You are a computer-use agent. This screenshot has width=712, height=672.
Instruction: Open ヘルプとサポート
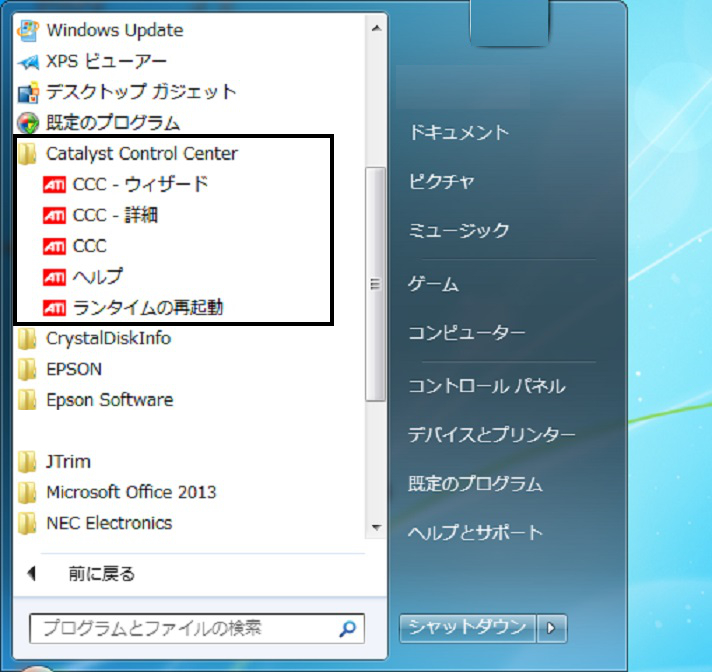click(475, 532)
